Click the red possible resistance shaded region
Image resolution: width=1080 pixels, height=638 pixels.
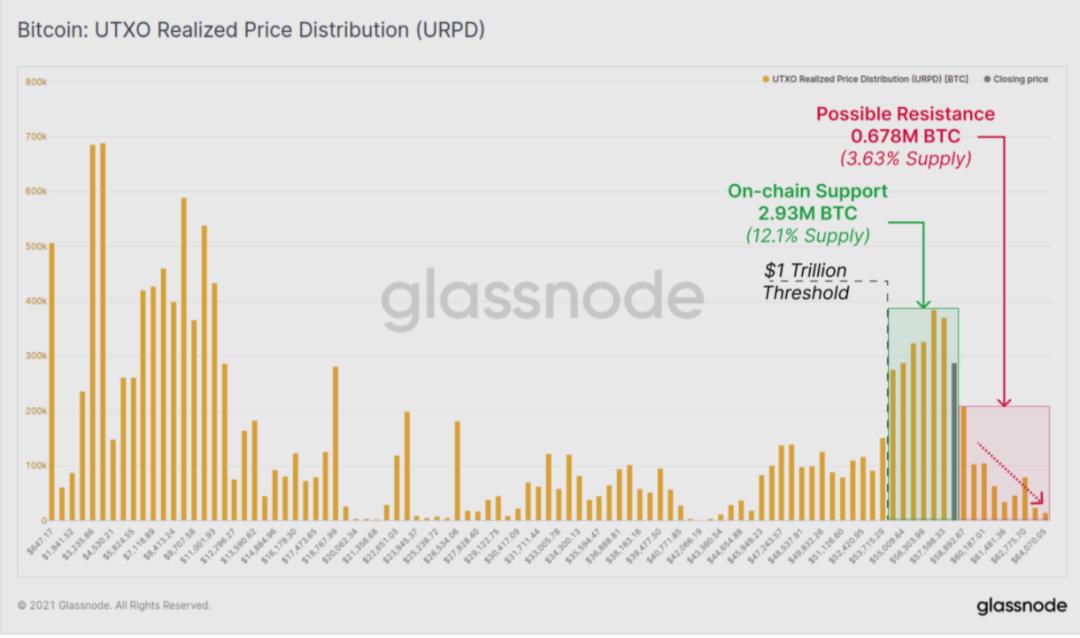(x=1005, y=462)
